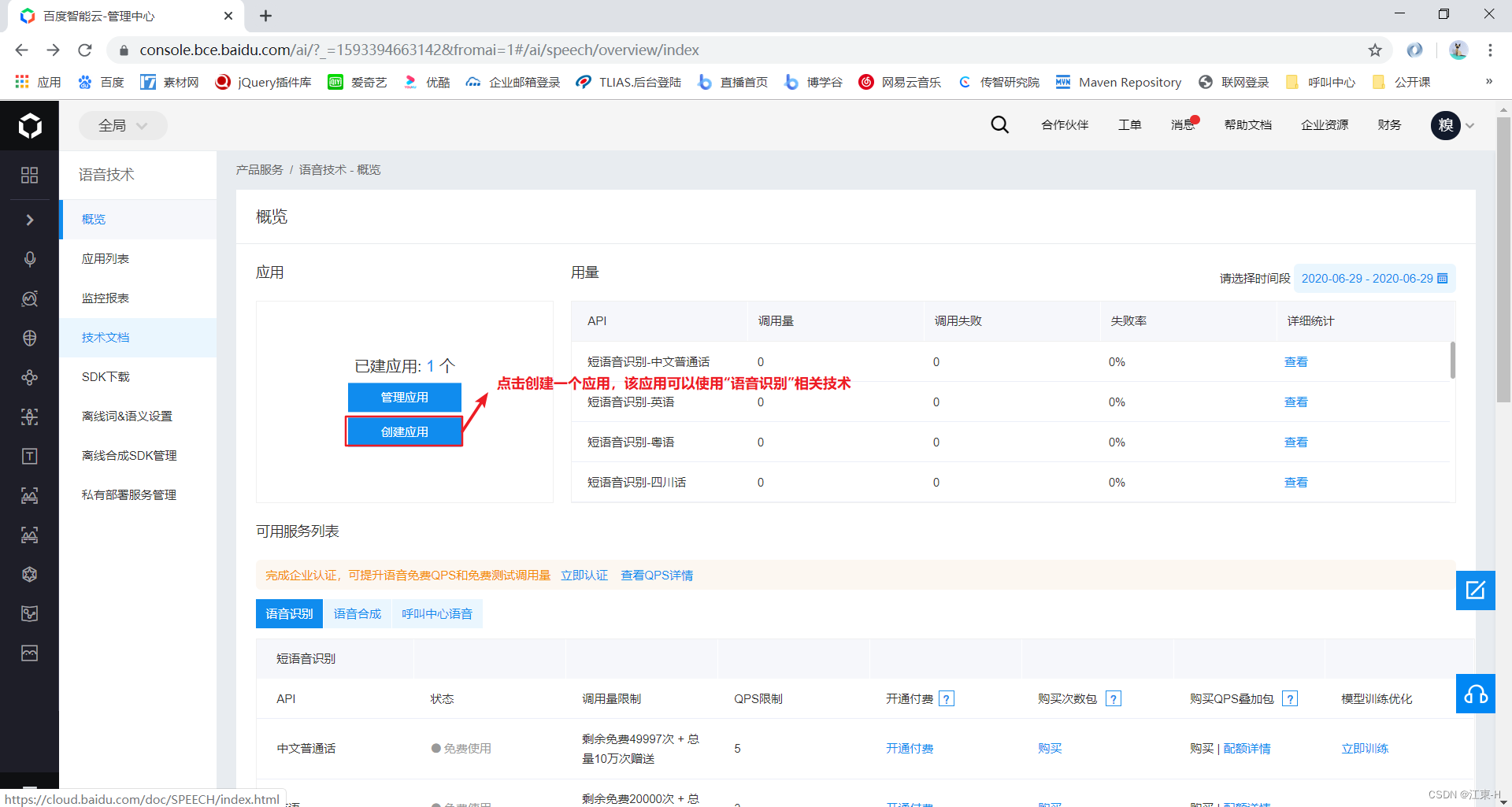Click 配额详情 link for 中文普通话

coord(1247,749)
